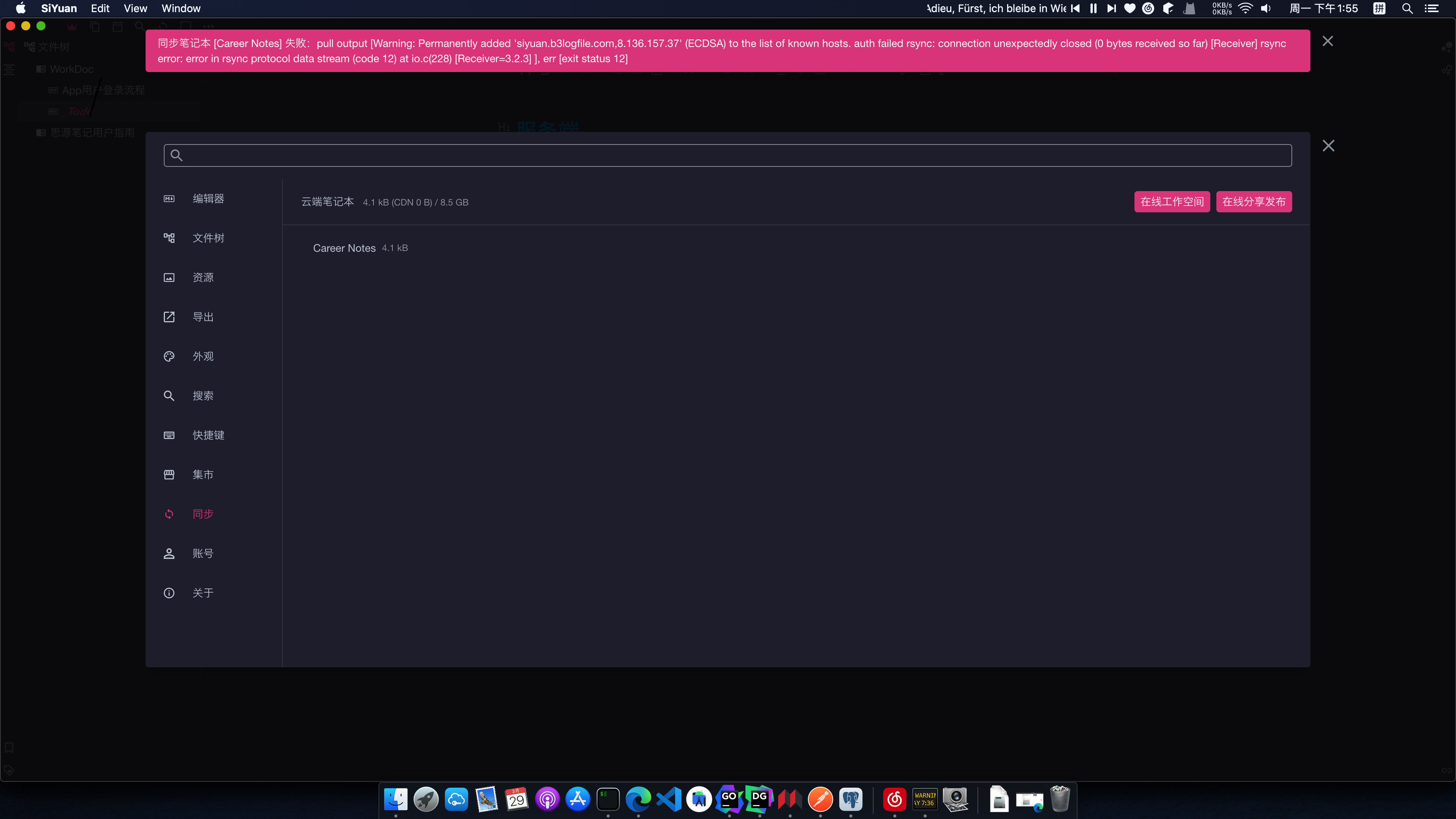
Task: Open Terminal from the Dock
Action: 608,800
